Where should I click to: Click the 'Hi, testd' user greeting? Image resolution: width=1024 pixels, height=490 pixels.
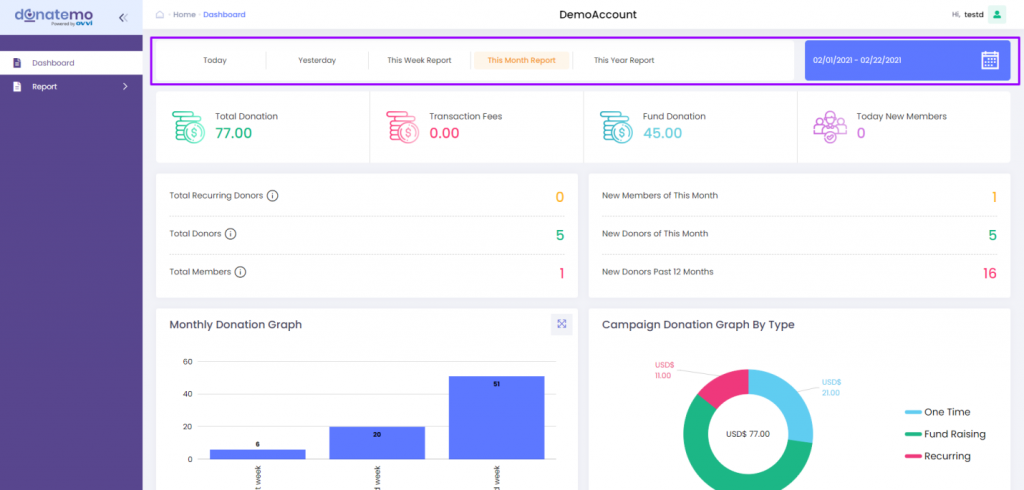pos(968,14)
